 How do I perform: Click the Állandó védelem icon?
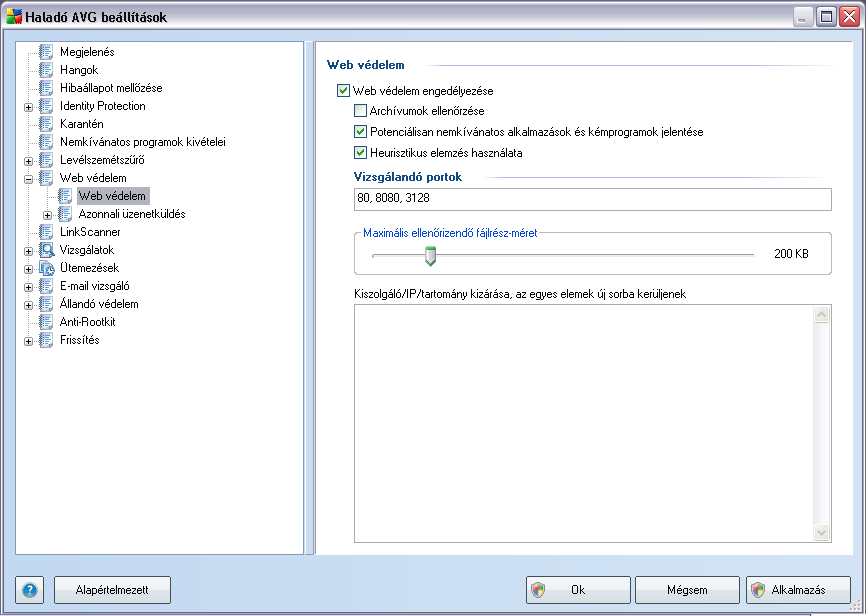point(46,304)
